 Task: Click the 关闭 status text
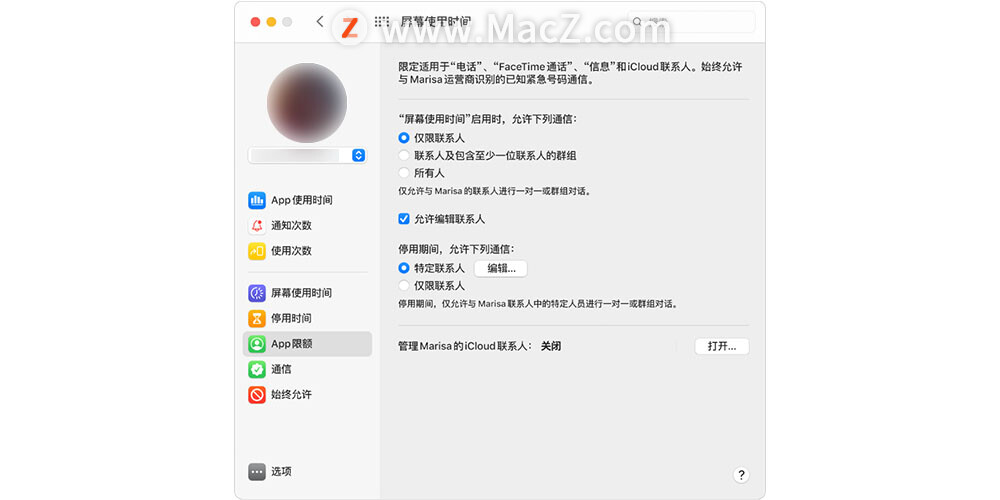pos(551,346)
